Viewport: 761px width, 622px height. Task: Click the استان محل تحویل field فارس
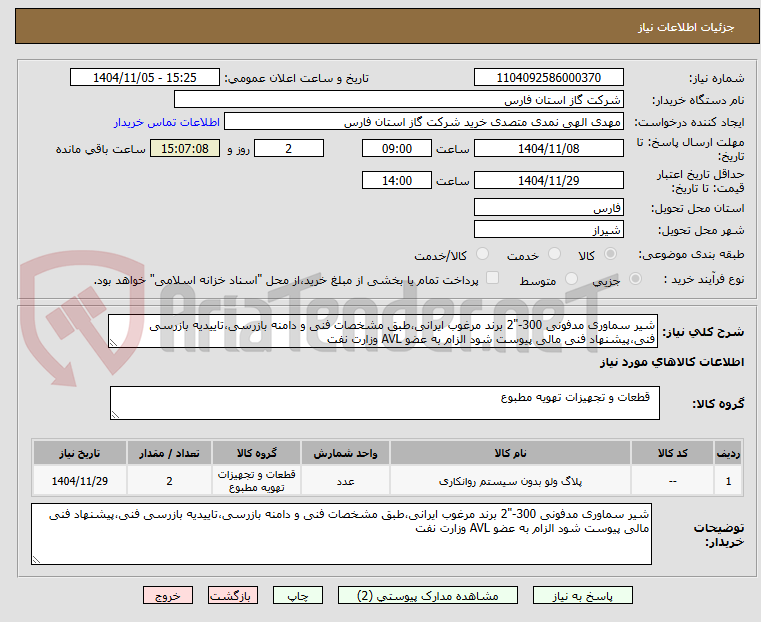(x=548, y=208)
